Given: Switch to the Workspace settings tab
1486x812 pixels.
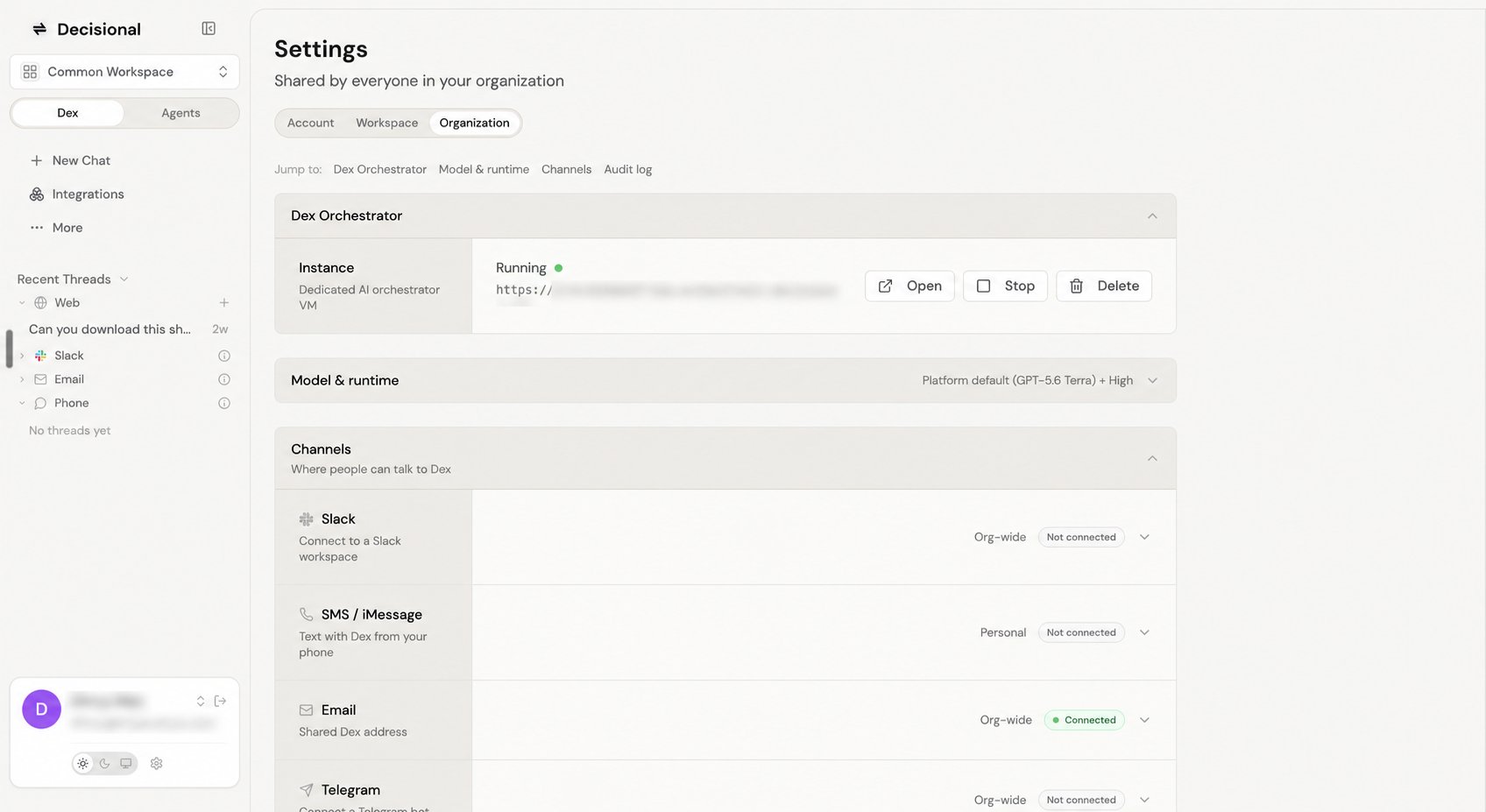Looking at the screenshot, I should coord(387,123).
